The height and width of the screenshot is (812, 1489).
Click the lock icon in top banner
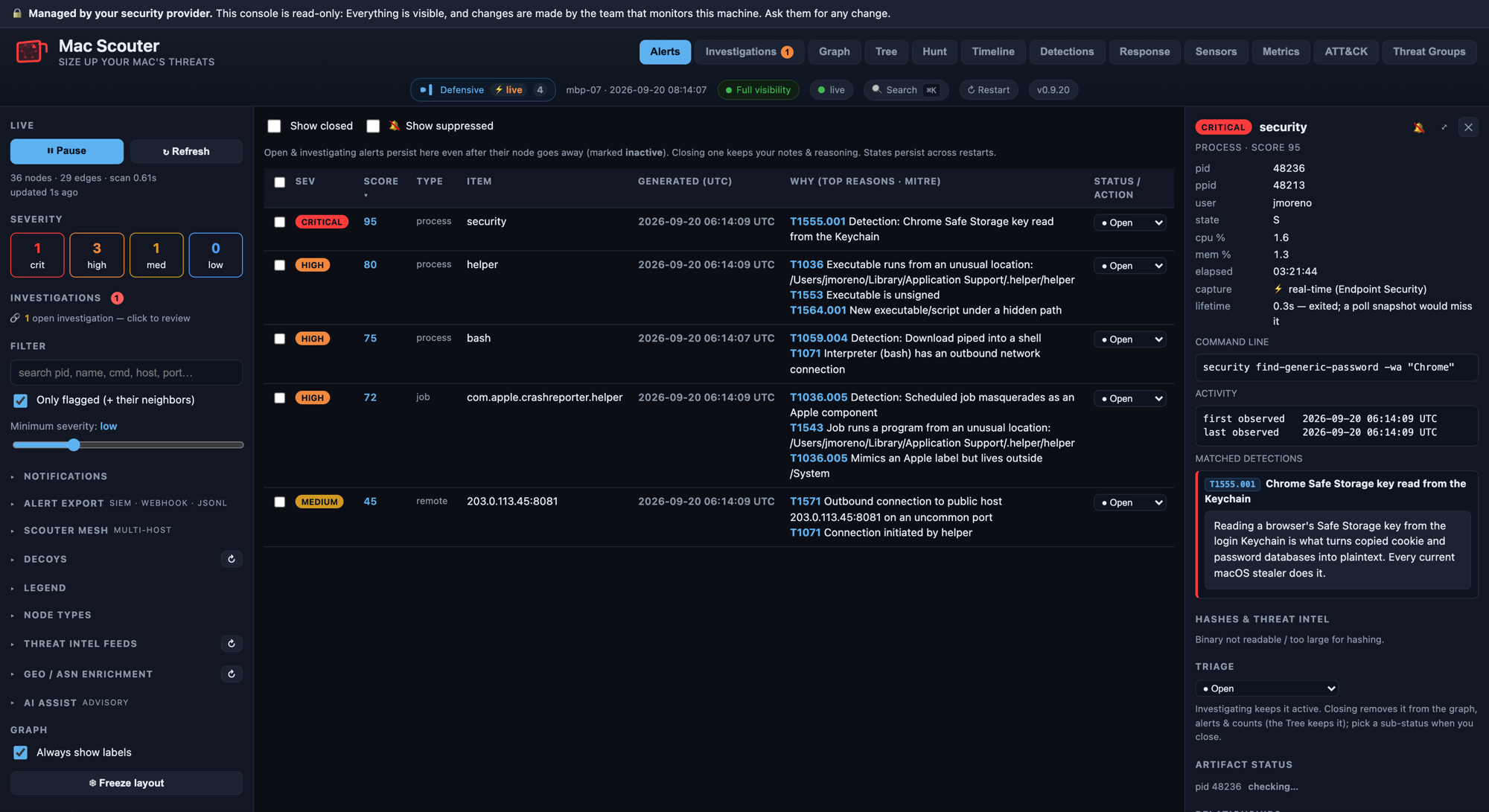17,13
